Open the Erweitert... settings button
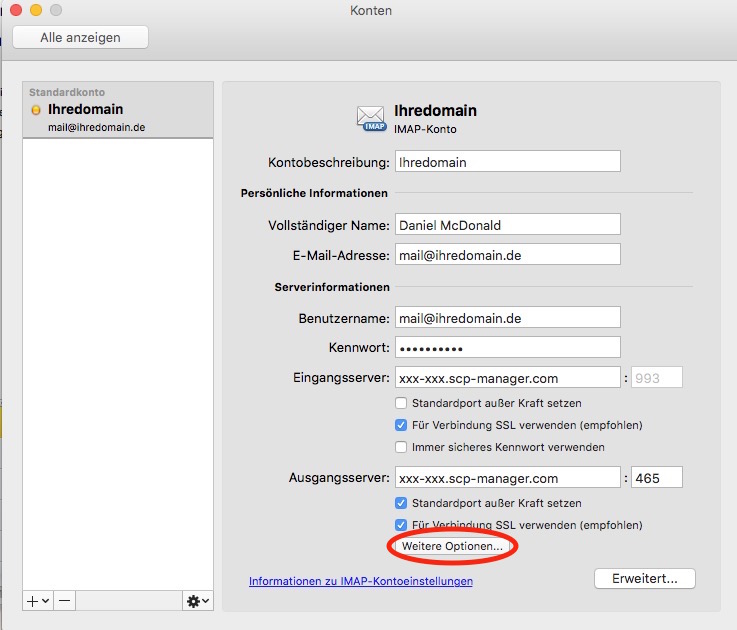The height and width of the screenshot is (630, 737). 644,578
